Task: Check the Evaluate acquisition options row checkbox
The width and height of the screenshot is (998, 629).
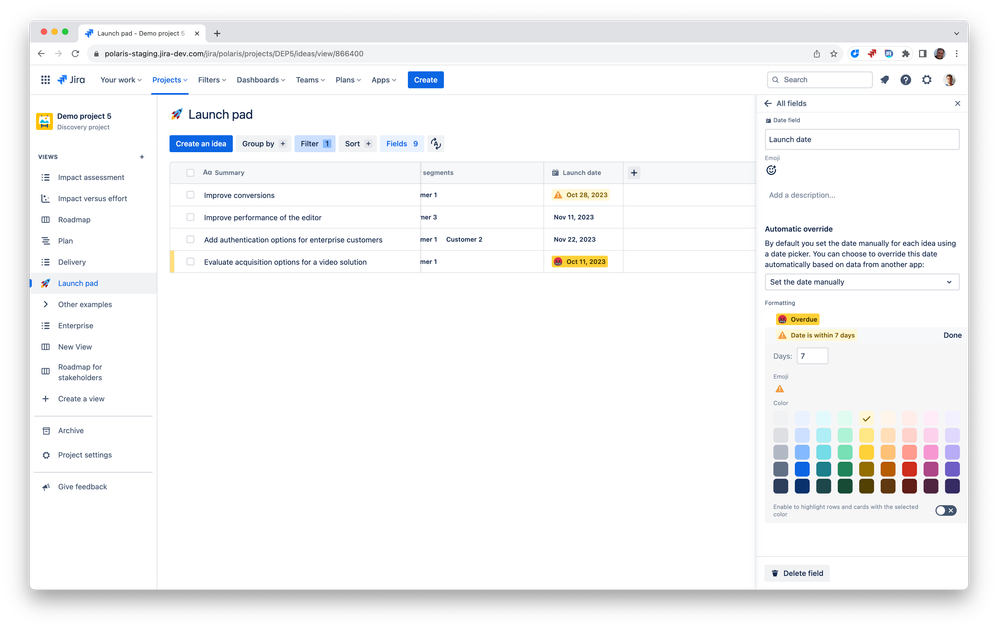Action: pyautogui.click(x=190, y=262)
